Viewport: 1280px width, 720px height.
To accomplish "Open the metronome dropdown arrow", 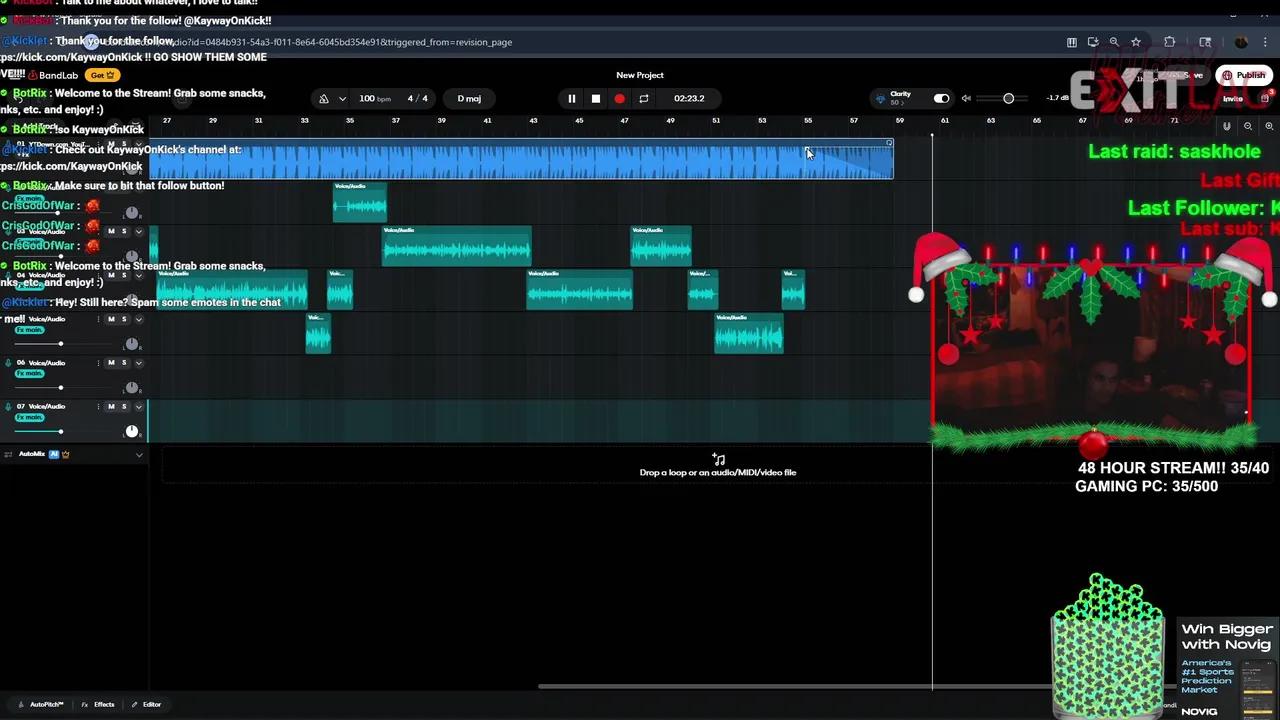I will (x=342, y=98).
